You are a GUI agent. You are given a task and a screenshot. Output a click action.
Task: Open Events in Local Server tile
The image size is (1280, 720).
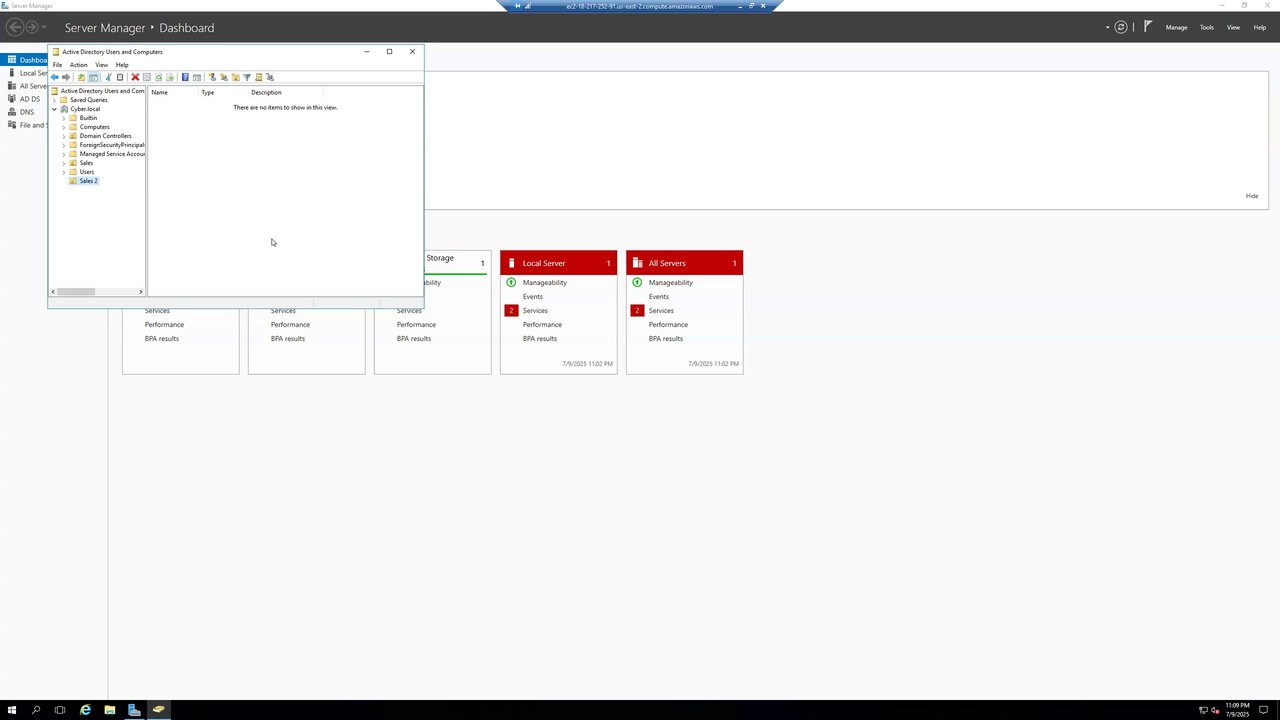coord(533,297)
